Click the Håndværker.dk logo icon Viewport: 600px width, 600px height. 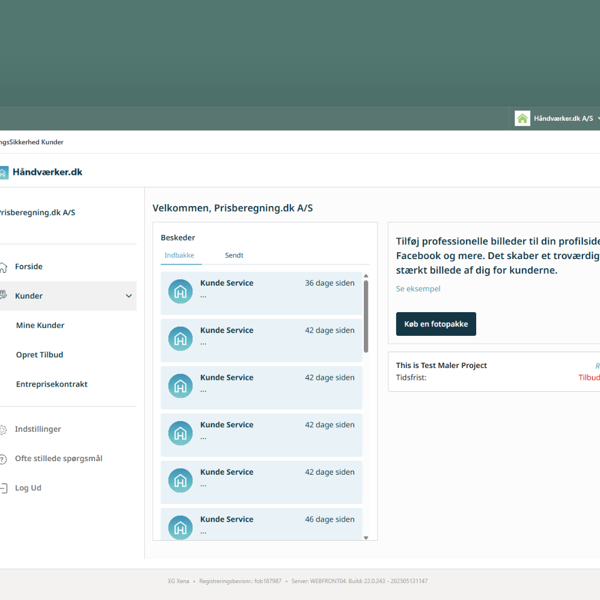pos(4,172)
